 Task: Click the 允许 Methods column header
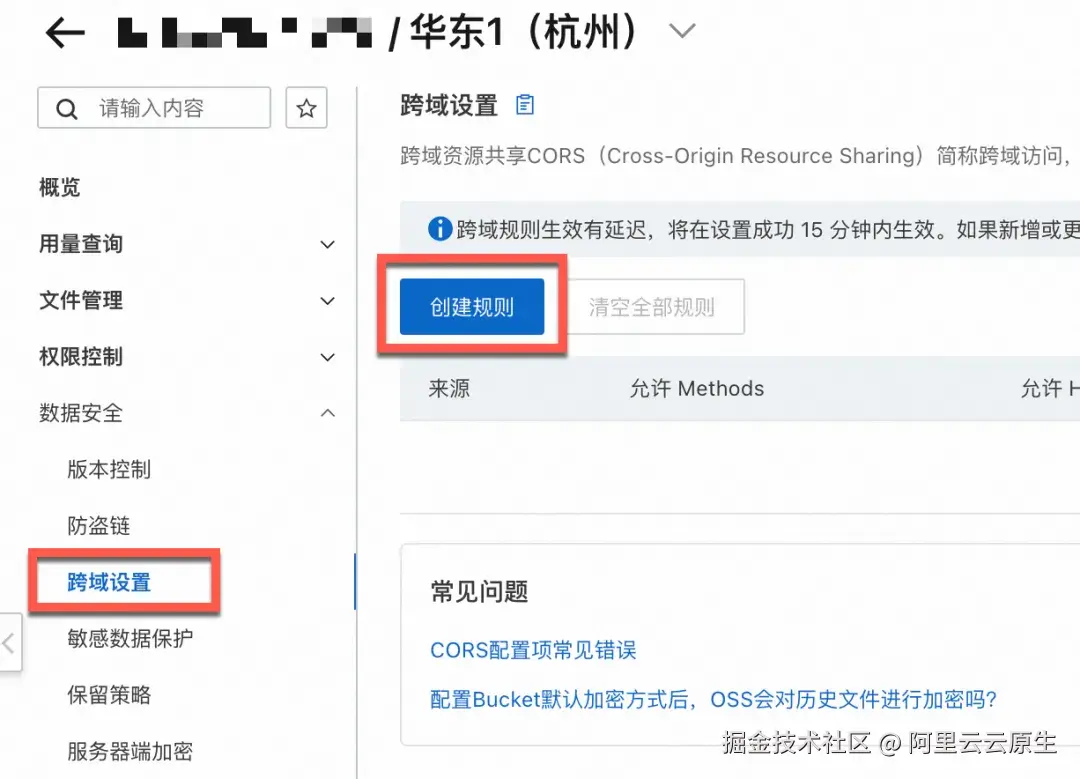click(697, 388)
